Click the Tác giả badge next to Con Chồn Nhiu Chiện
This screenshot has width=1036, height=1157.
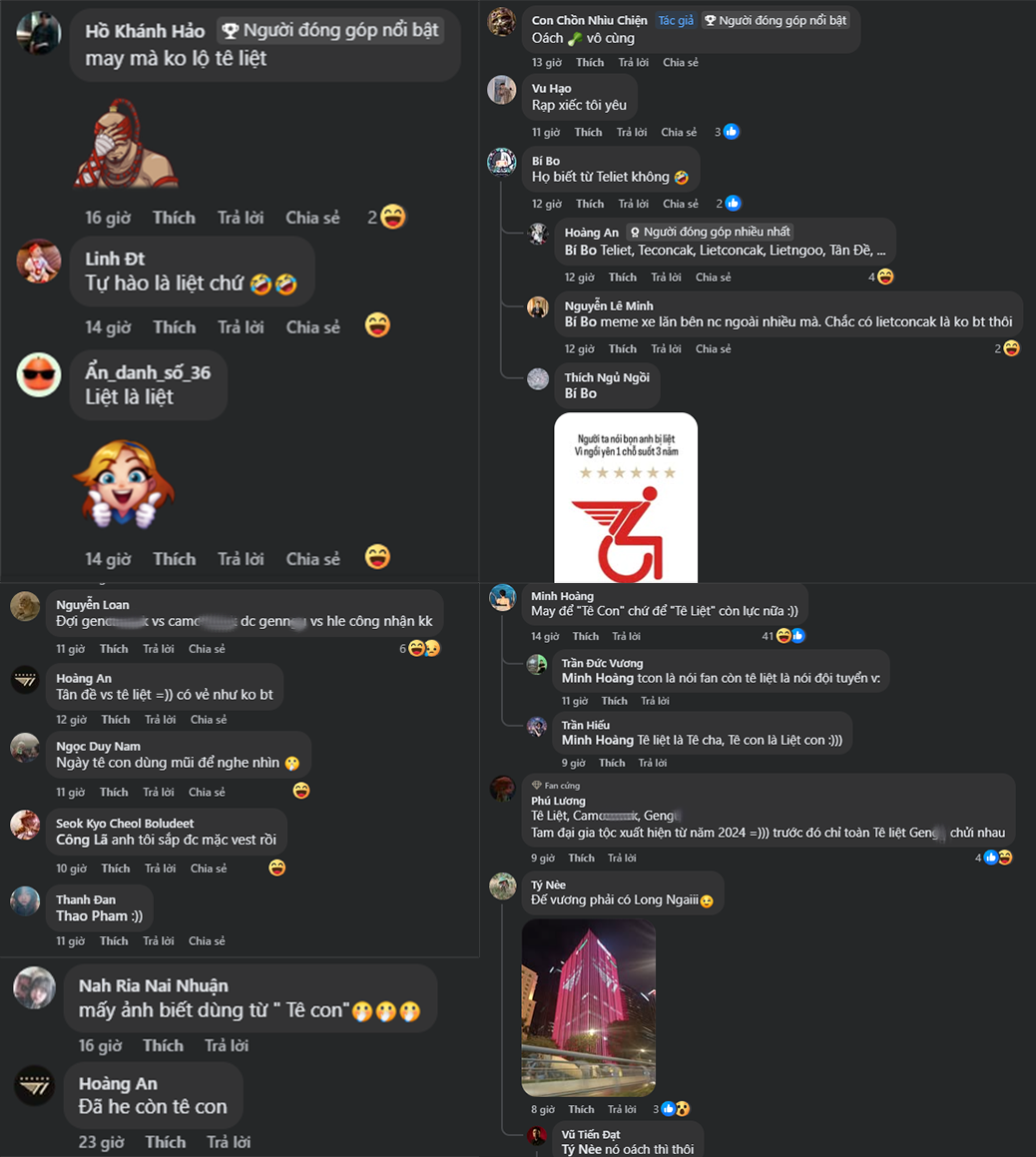[676, 20]
